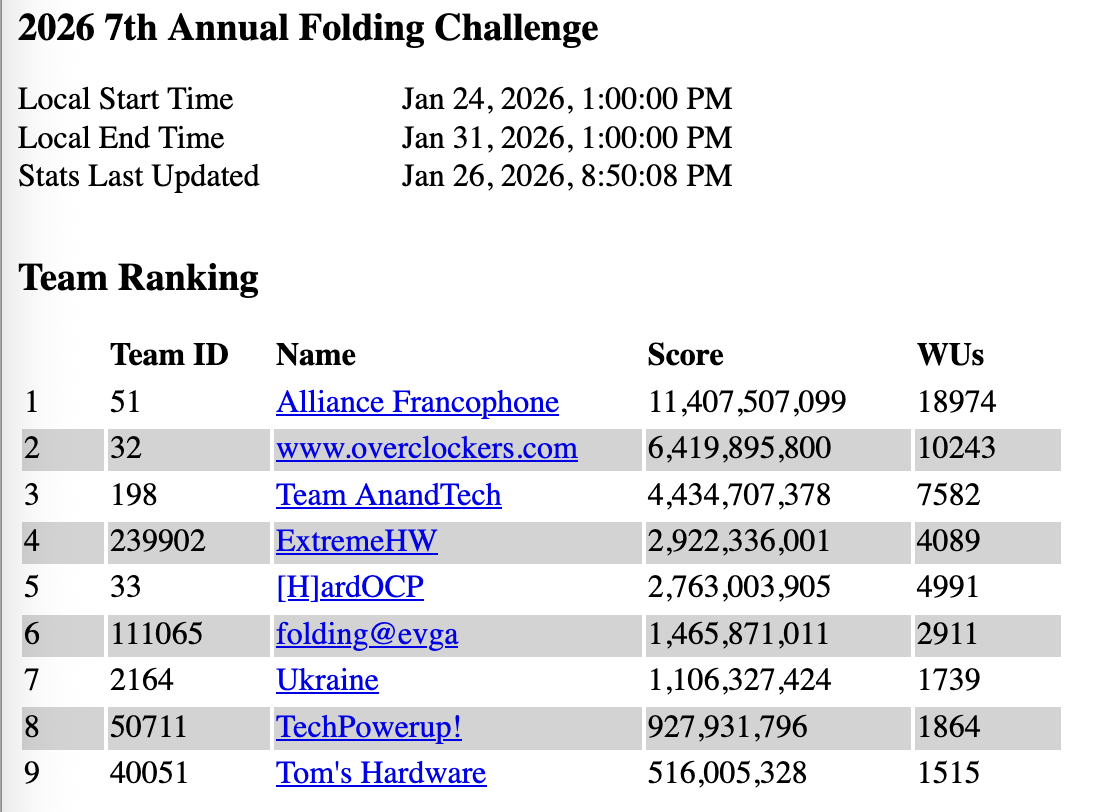Screen dimensions: 1096x812
Task: Click the 2026 7th Annual Folding Challenge title
Action: click(x=308, y=28)
